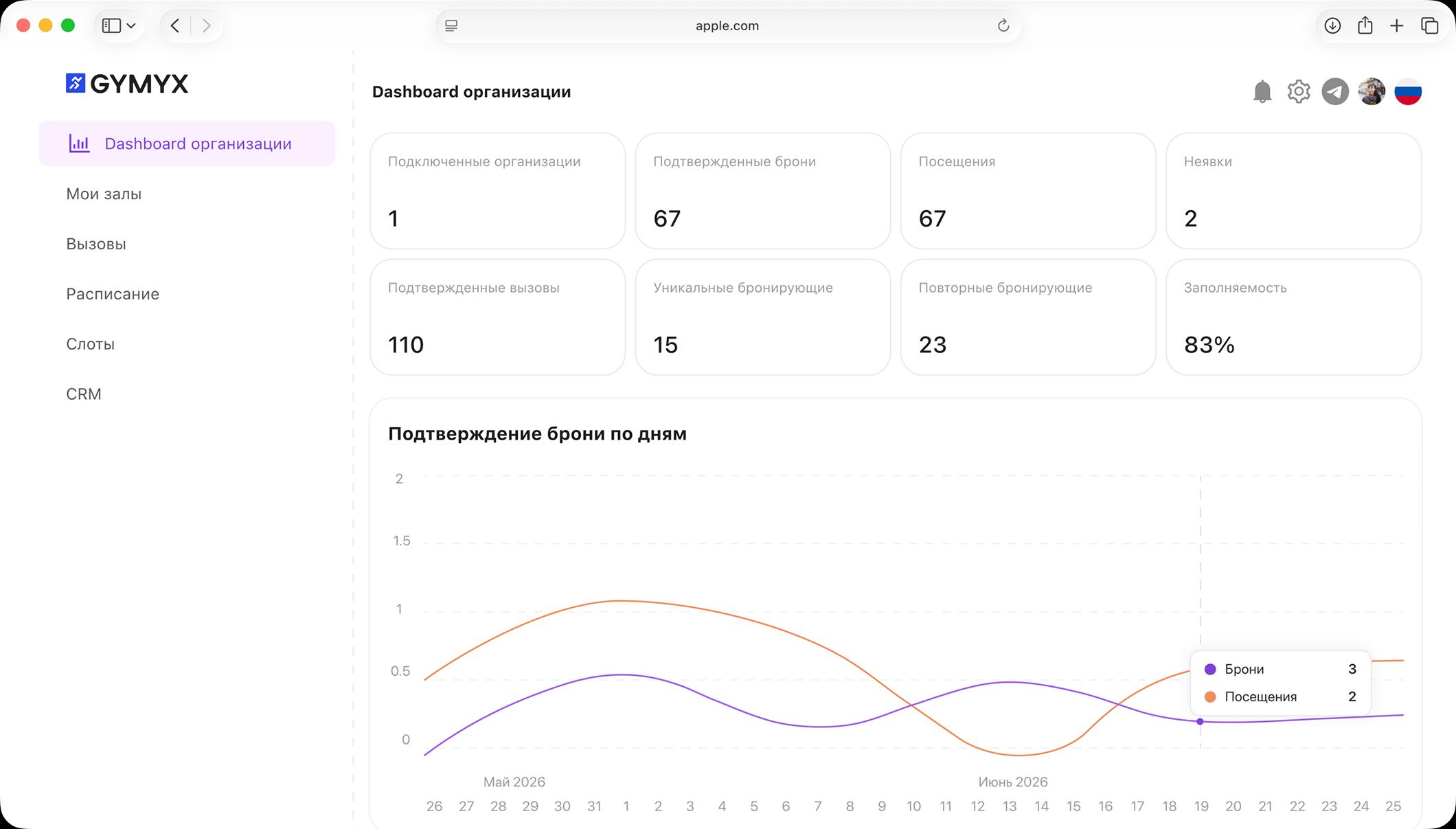The height and width of the screenshot is (829, 1456).
Task: Open the notifications bell icon
Action: 1262,91
